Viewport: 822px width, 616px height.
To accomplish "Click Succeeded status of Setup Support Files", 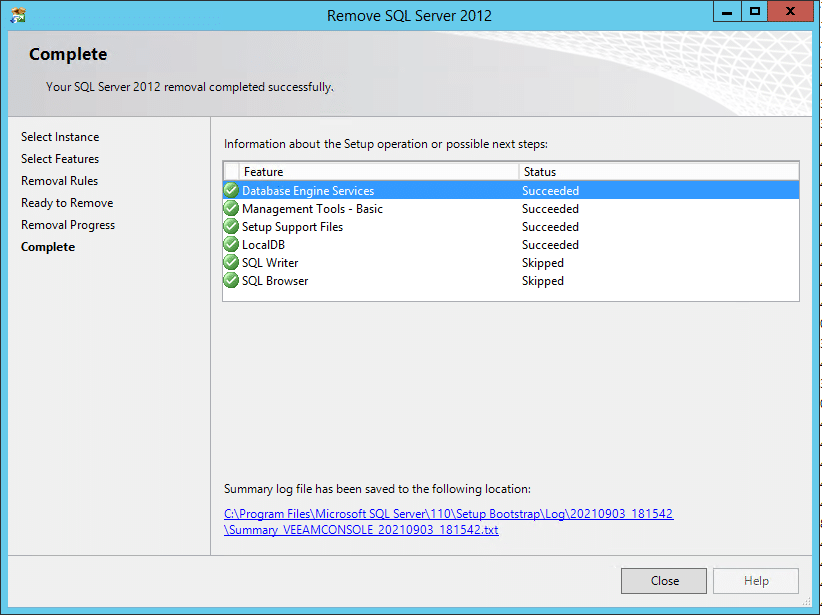I will (x=550, y=226).
